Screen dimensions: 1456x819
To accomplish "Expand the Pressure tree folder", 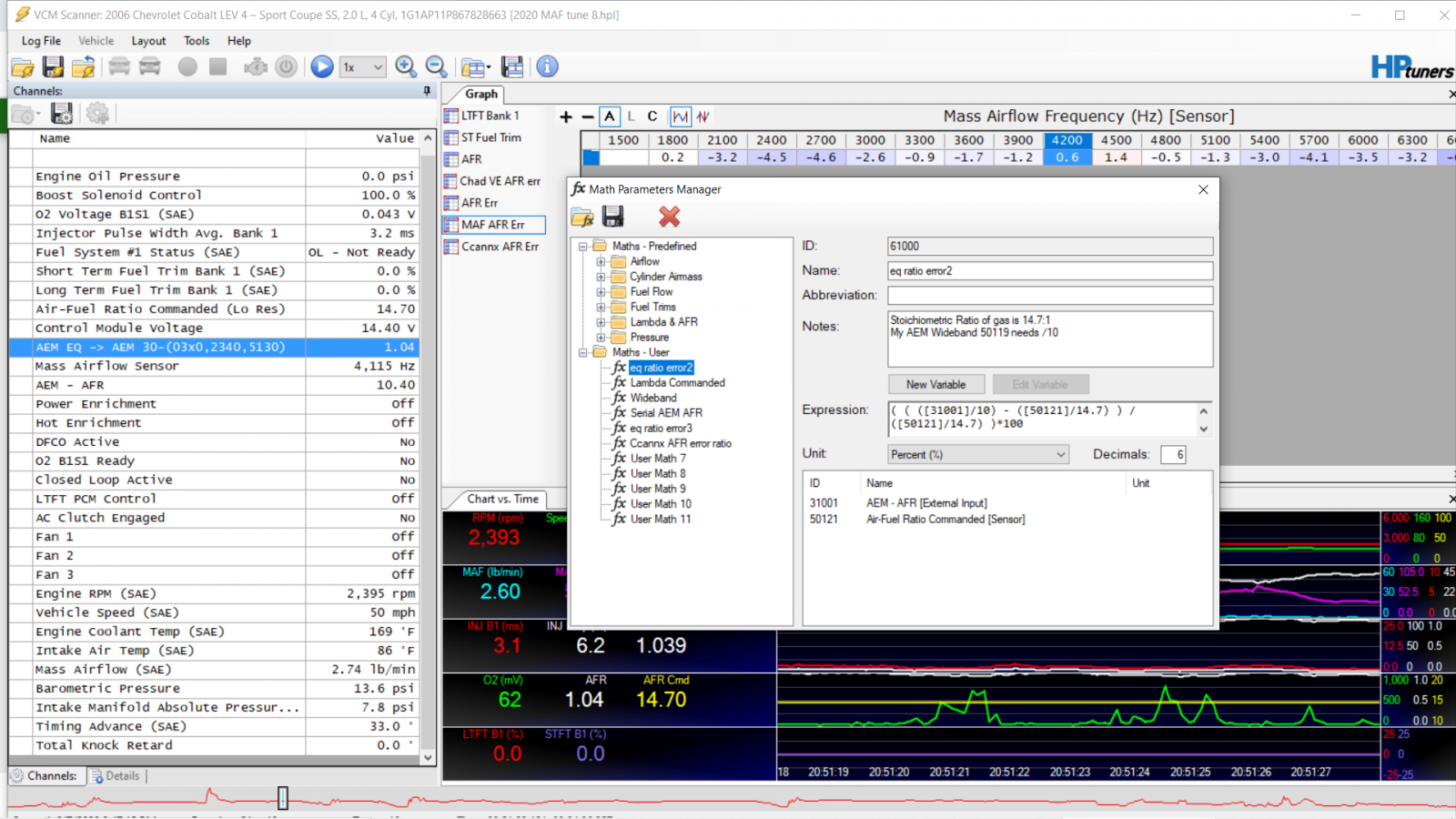I will [x=601, y=338].
